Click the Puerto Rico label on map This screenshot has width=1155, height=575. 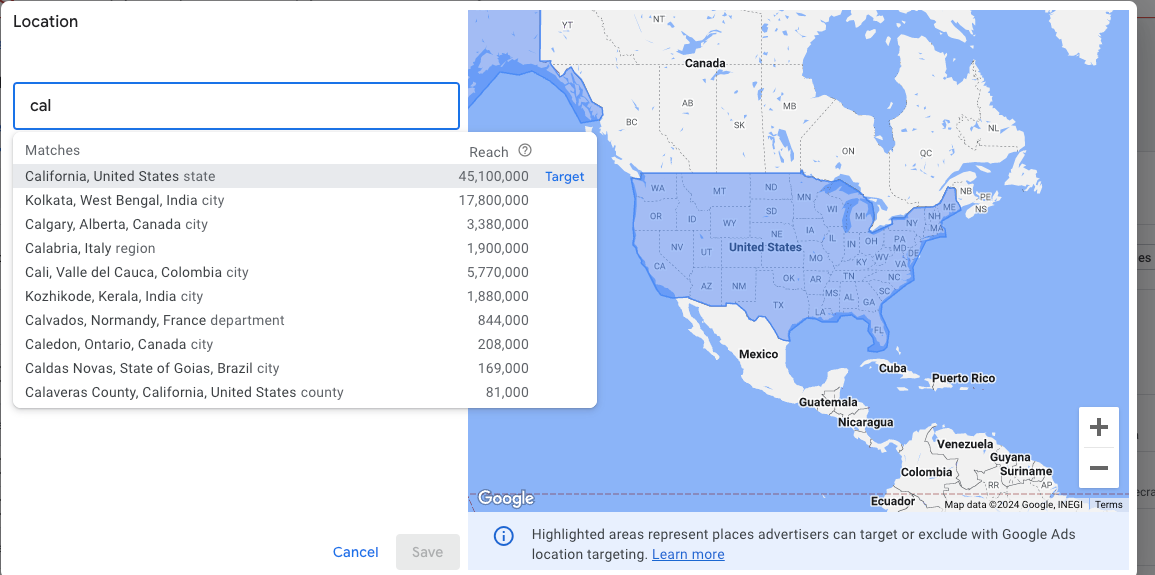963,378
